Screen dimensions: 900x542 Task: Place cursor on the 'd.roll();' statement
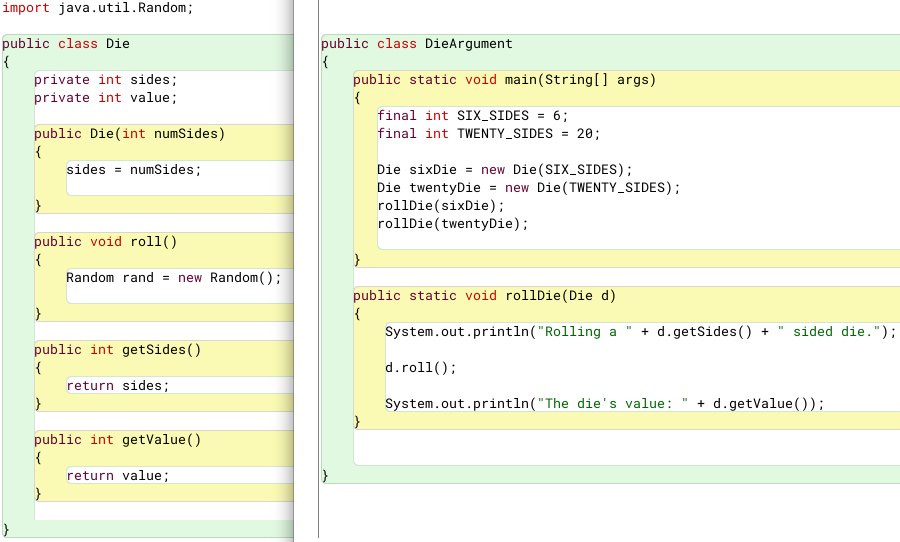[x=420, y=368]
